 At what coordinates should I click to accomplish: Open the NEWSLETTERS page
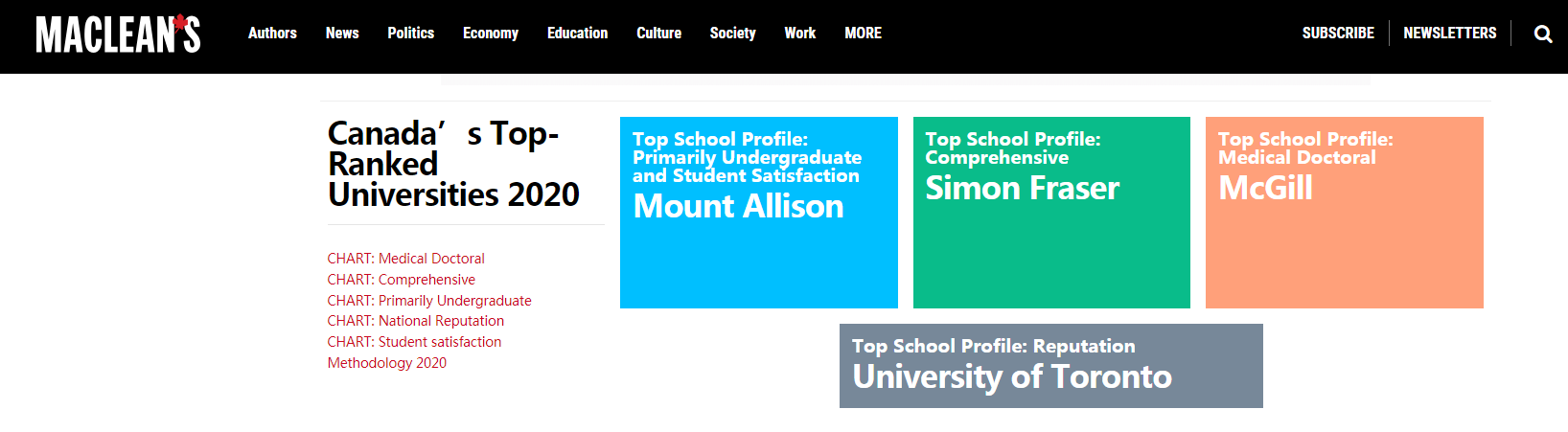point(1450,33)
